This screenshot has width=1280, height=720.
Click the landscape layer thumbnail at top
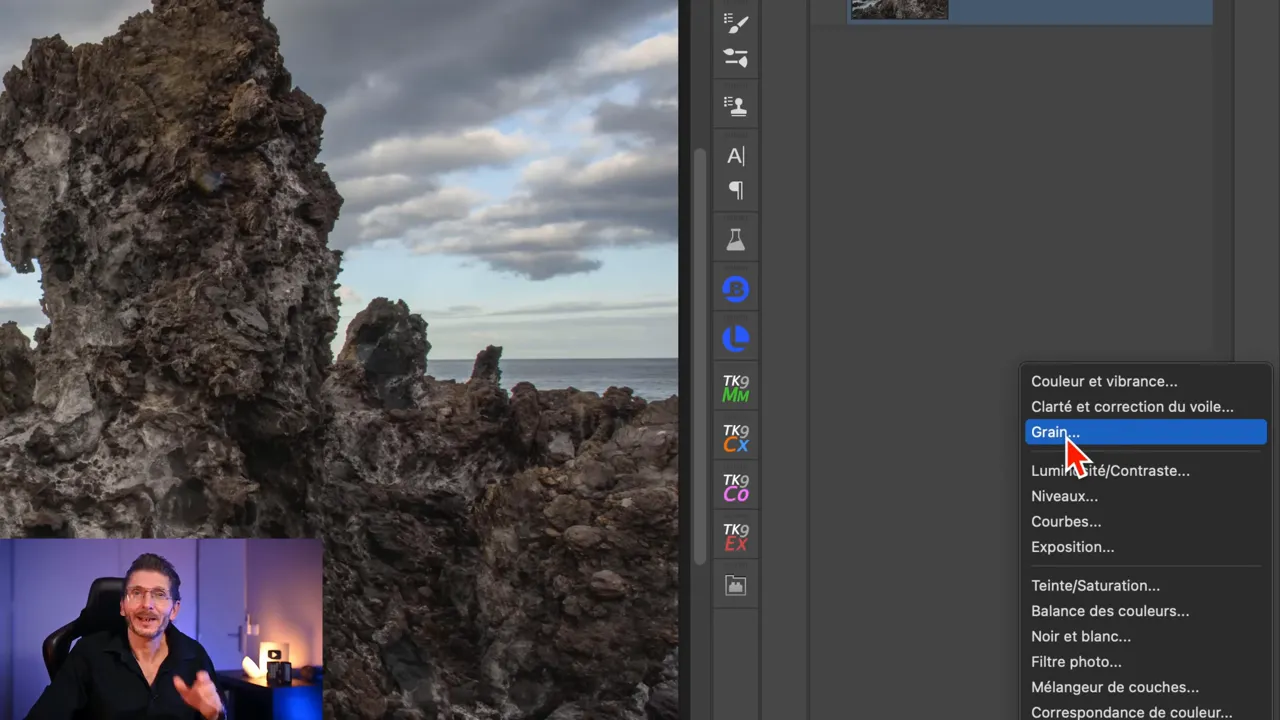(898, 10)
